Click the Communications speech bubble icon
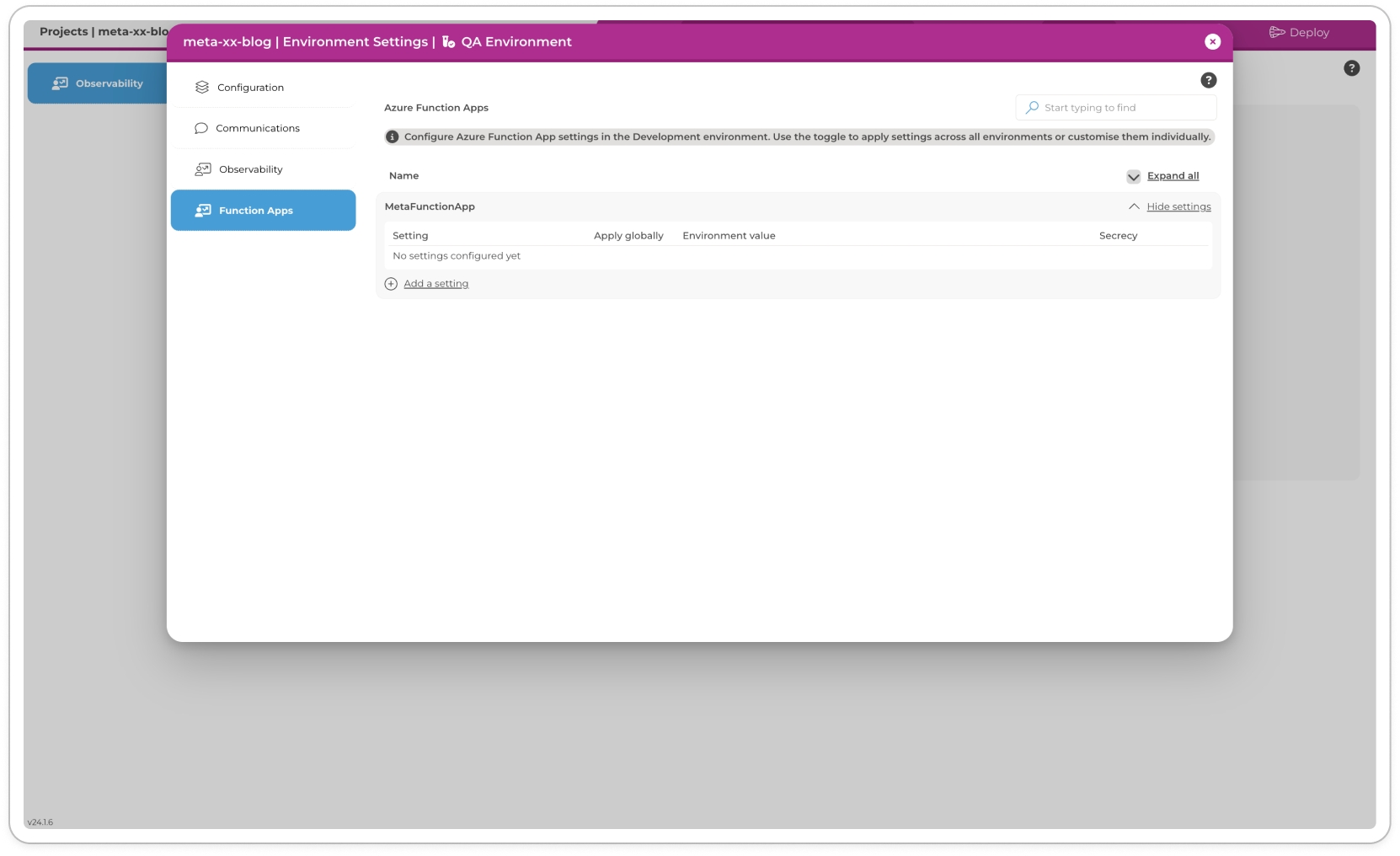This screenshot has width=1400, height=856. pyautogui.click(x=201, y=129)
